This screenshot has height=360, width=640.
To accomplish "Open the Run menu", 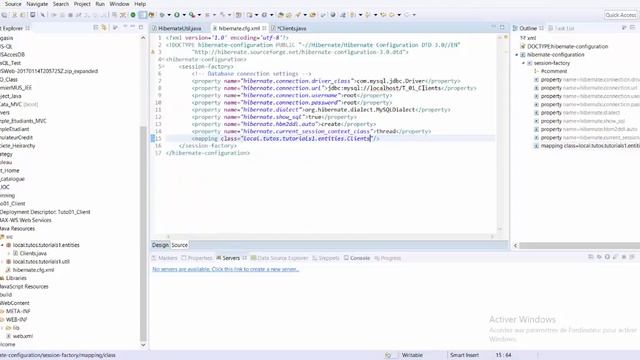I will pyautogui.click(x=100, y=4).
